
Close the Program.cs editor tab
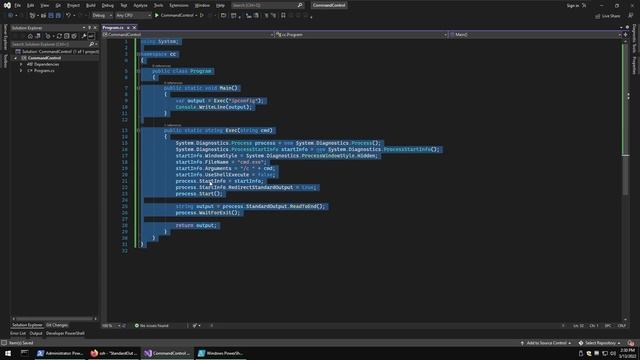134,27
